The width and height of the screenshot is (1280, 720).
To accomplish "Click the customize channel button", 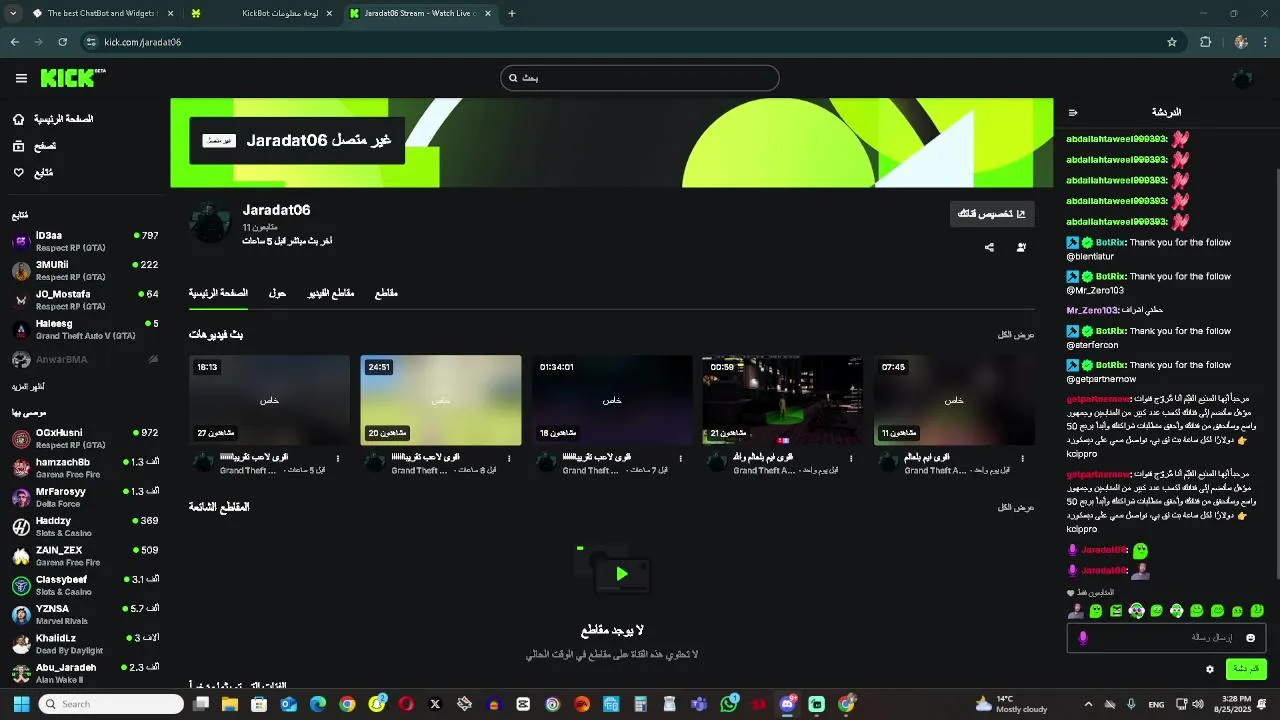I will click(x=992, y=214).
